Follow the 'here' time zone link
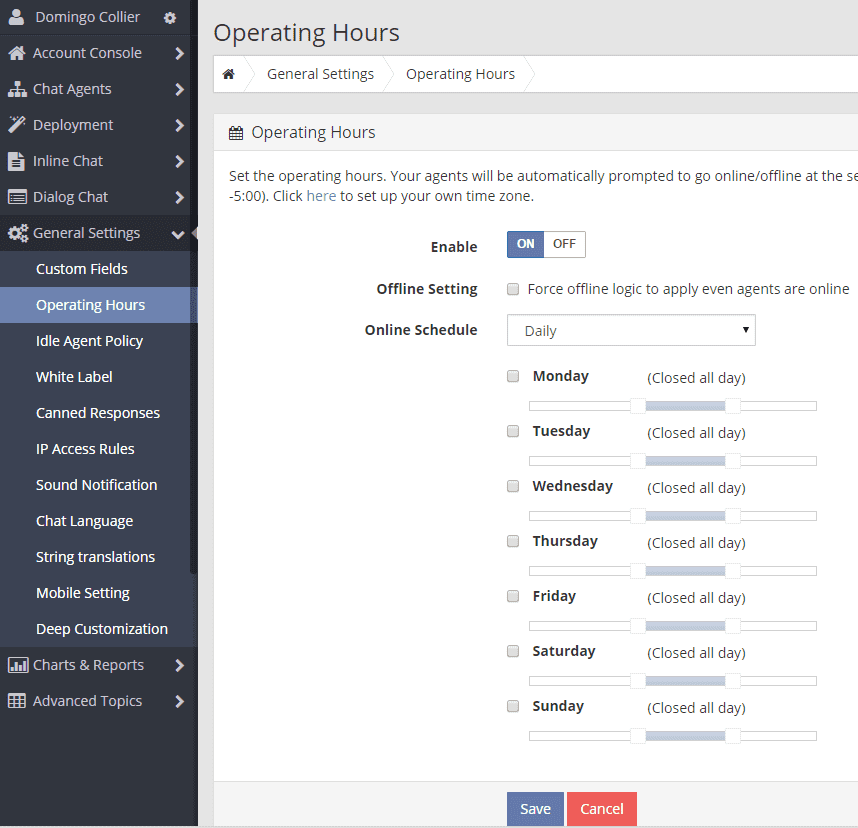 pyautogui.click(x=321, y=196)
